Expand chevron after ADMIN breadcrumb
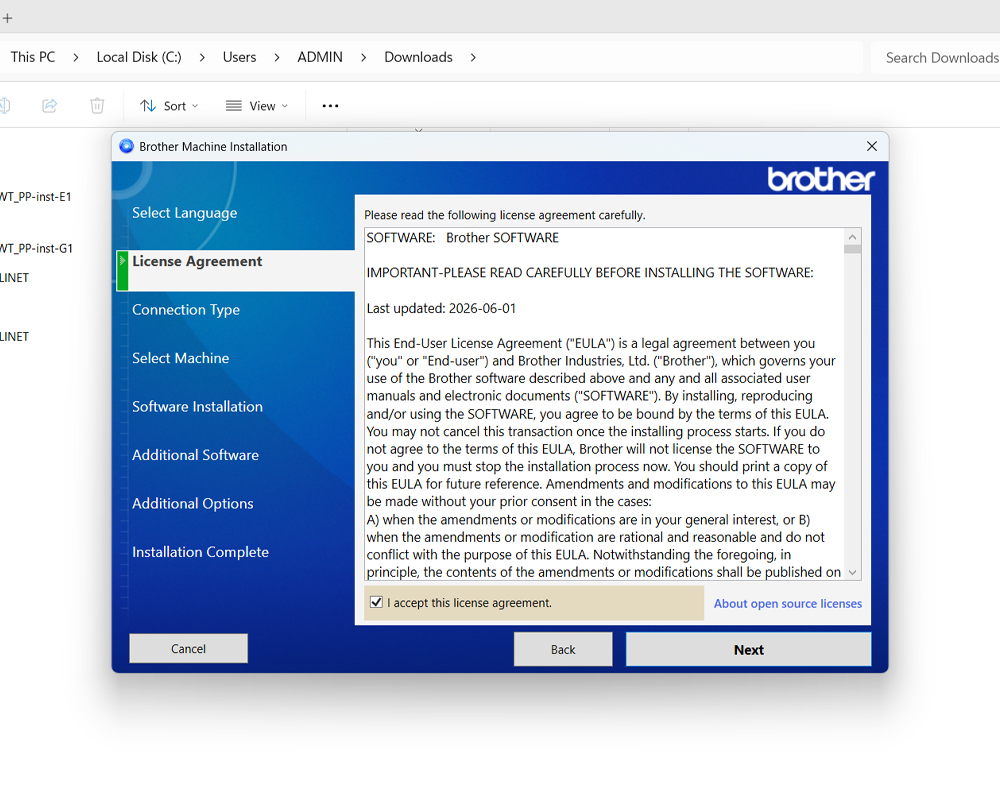Viewport: 1000px width, 800px height. click(364, 57)
